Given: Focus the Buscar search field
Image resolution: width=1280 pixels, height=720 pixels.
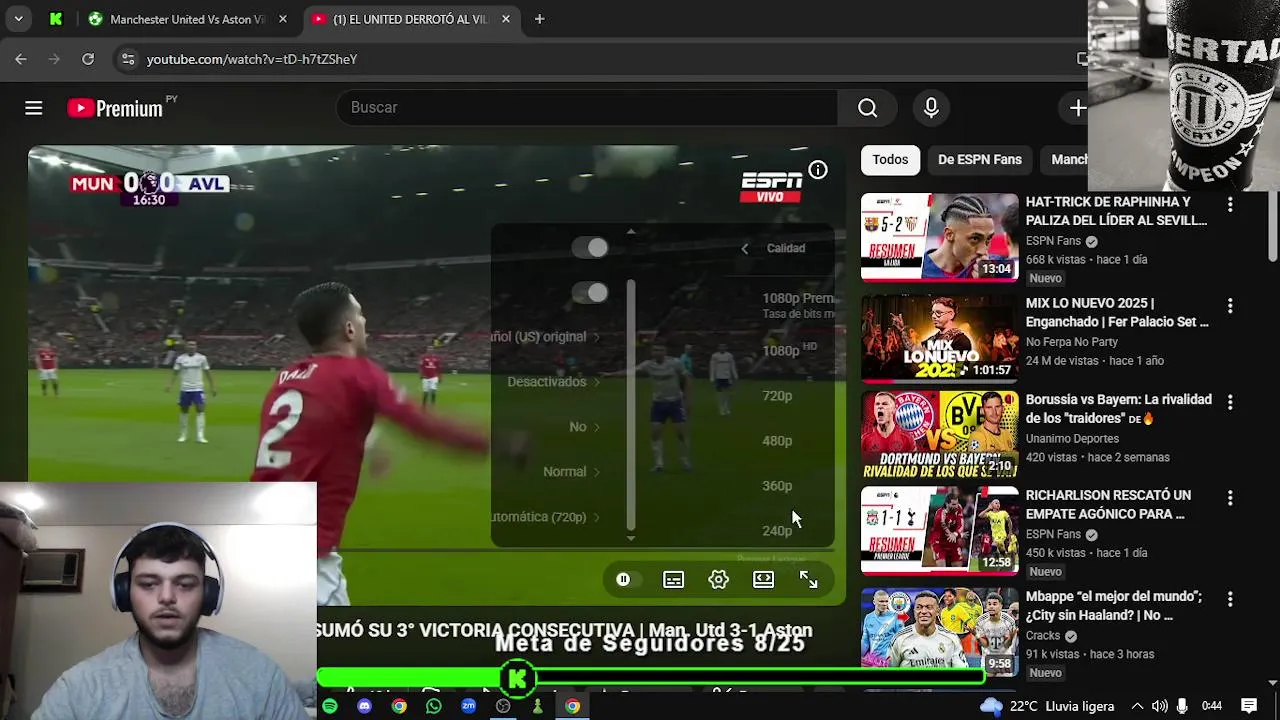Looking at the screenshot, I should tap(587, 108).
